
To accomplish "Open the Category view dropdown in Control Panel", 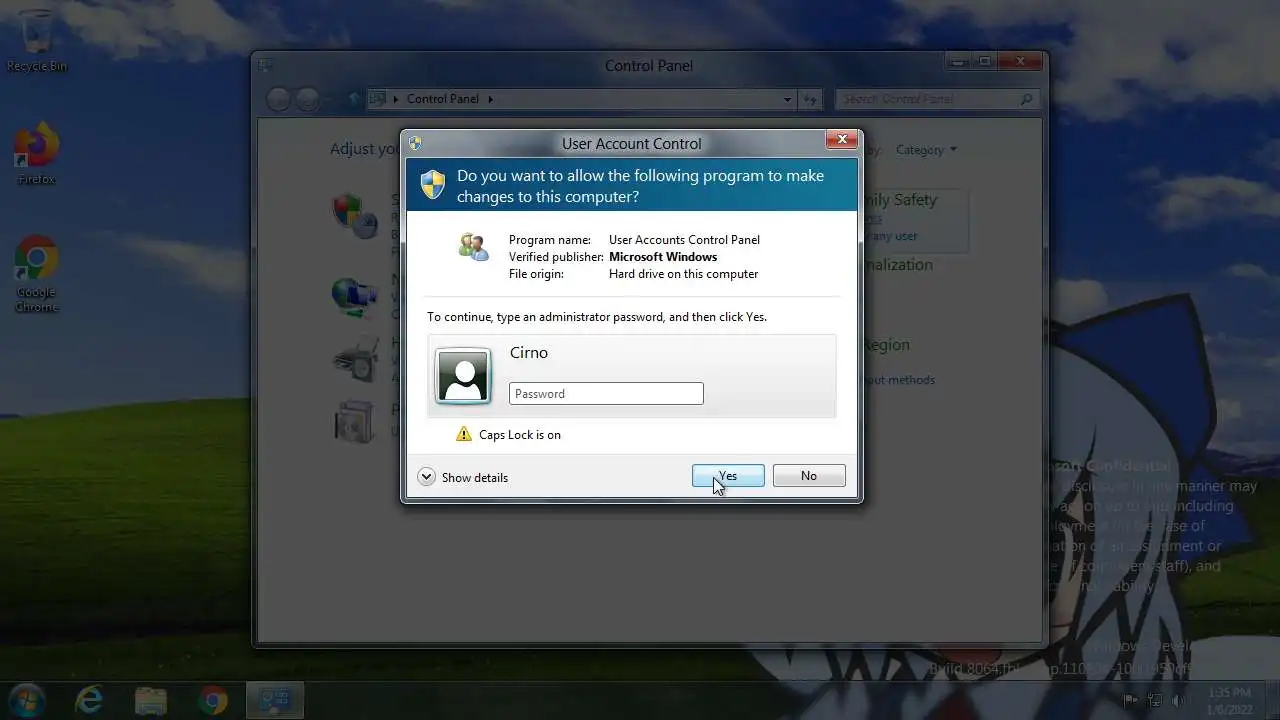I will [x=926, y=150].
